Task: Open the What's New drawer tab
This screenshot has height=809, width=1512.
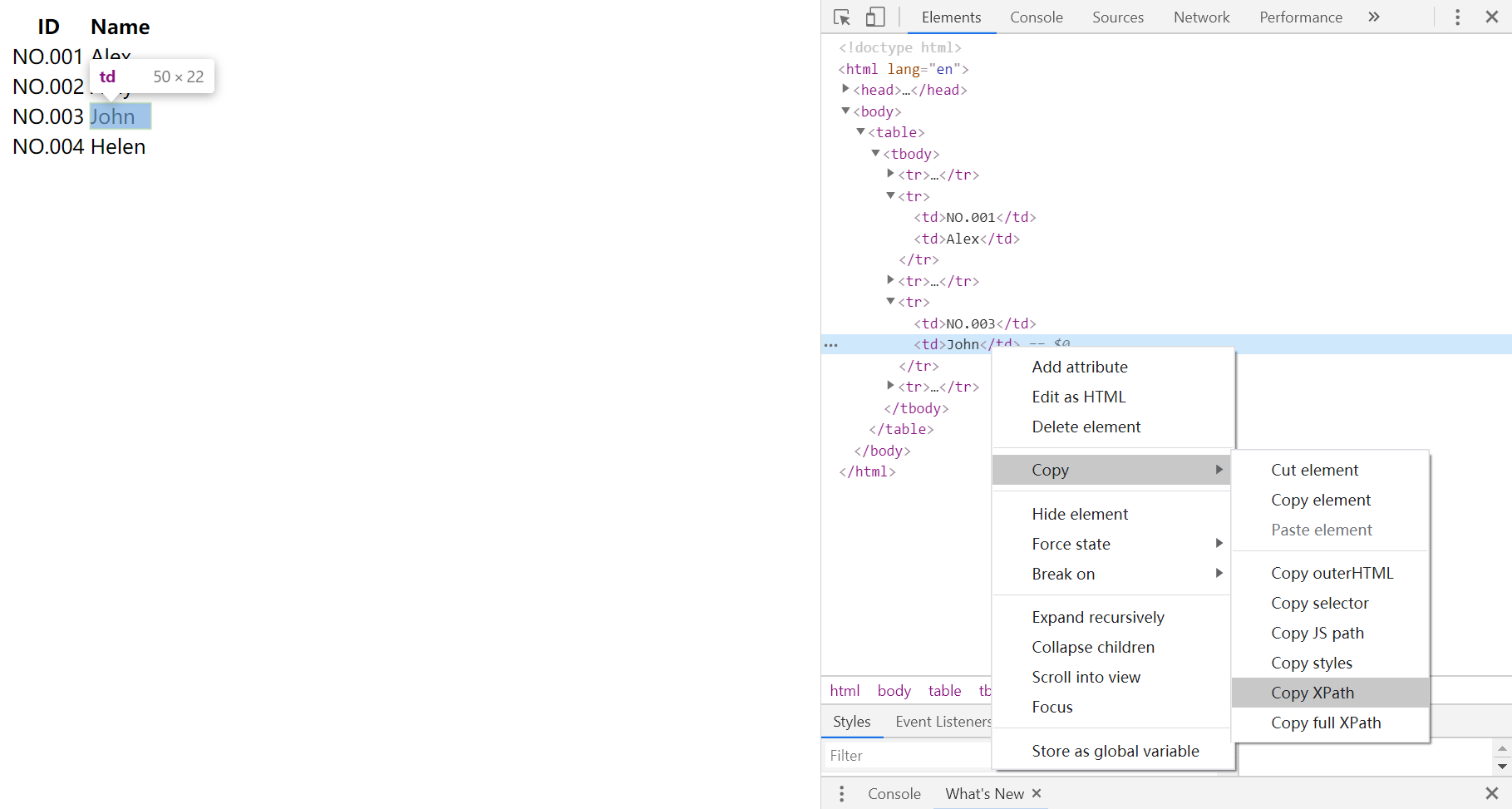Action: [984, 794]
